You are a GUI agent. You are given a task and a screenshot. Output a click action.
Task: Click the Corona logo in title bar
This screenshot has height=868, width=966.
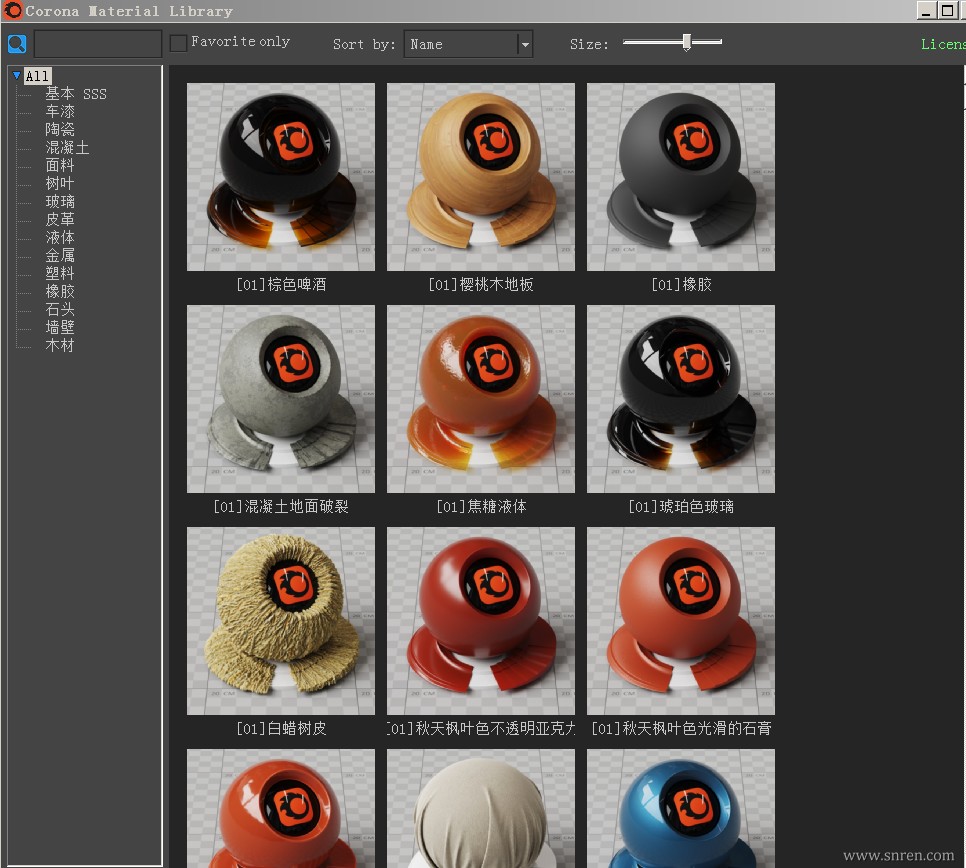(12, 11)
